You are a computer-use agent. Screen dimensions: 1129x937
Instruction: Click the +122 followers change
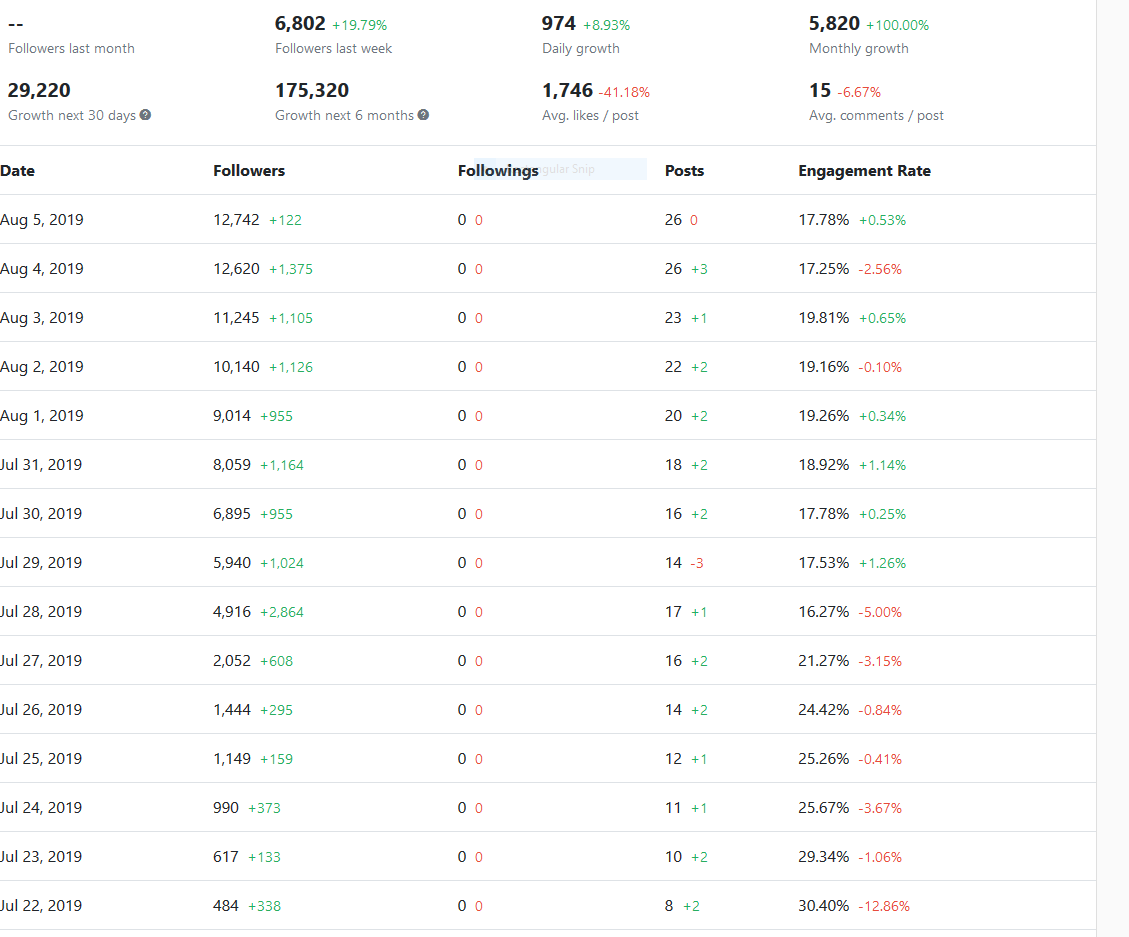pyautogui.click(x=285, y=220)
